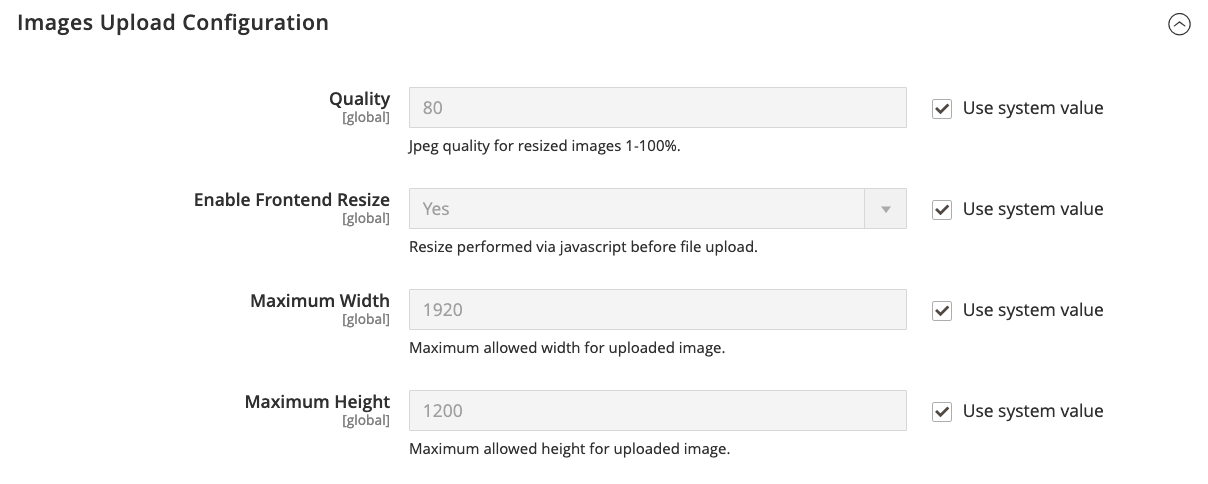Click the Quality field label

359,99
